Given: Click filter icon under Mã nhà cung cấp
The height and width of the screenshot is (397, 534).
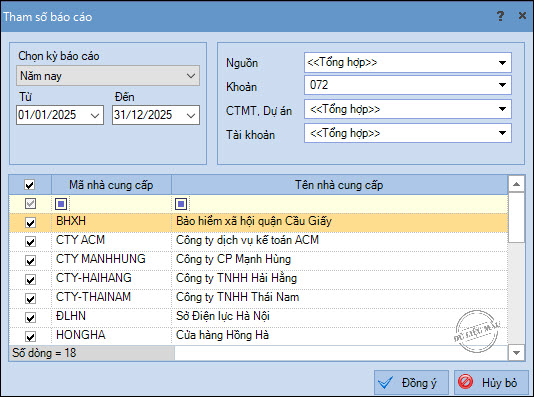Looking at the screenshot, I should pyautogui.click(x=61, y=204).
